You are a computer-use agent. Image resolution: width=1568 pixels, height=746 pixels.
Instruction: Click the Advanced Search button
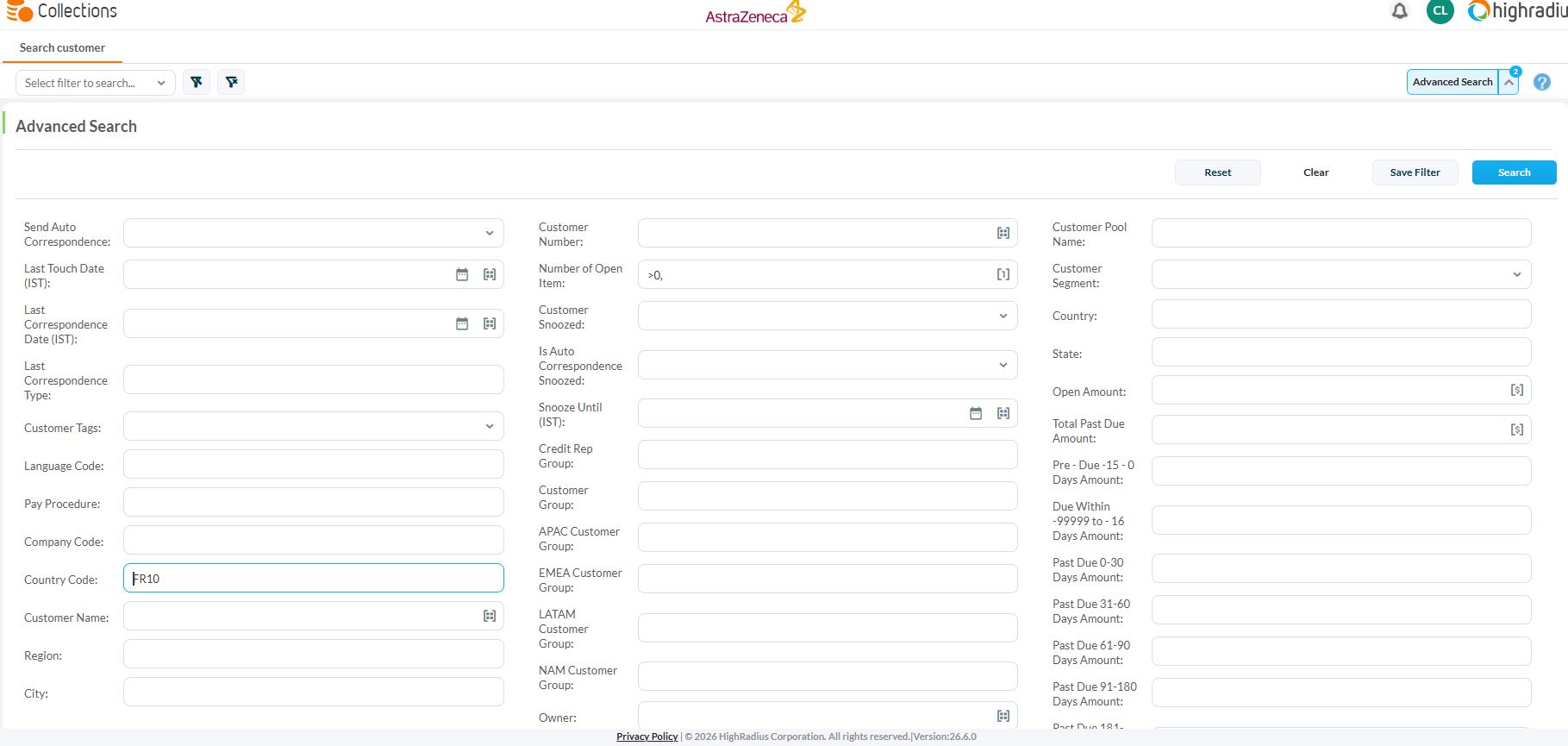pos(1452,82)
